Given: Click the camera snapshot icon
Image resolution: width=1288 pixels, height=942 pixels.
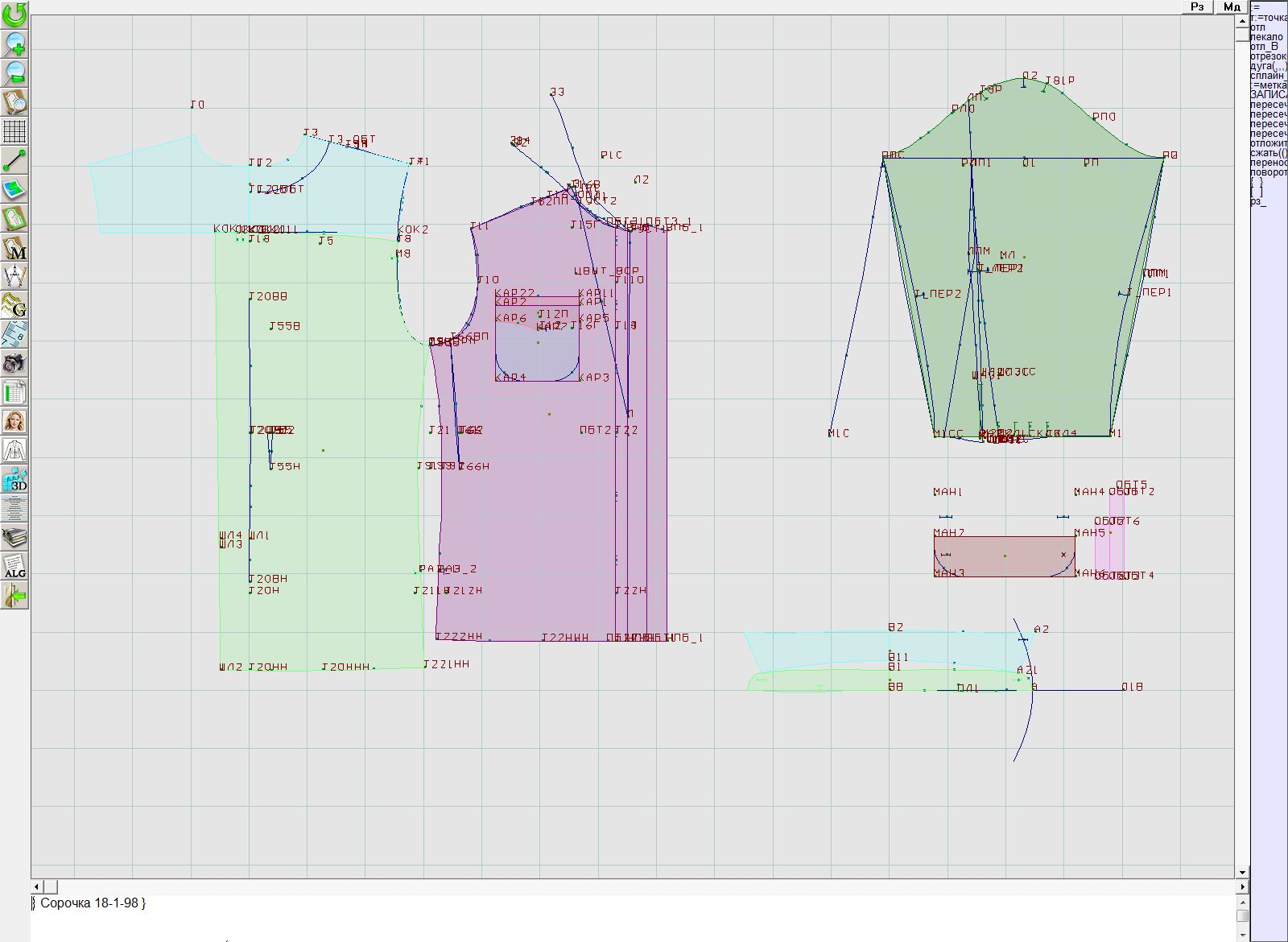Looking at the screenshot, I should 14,363.
